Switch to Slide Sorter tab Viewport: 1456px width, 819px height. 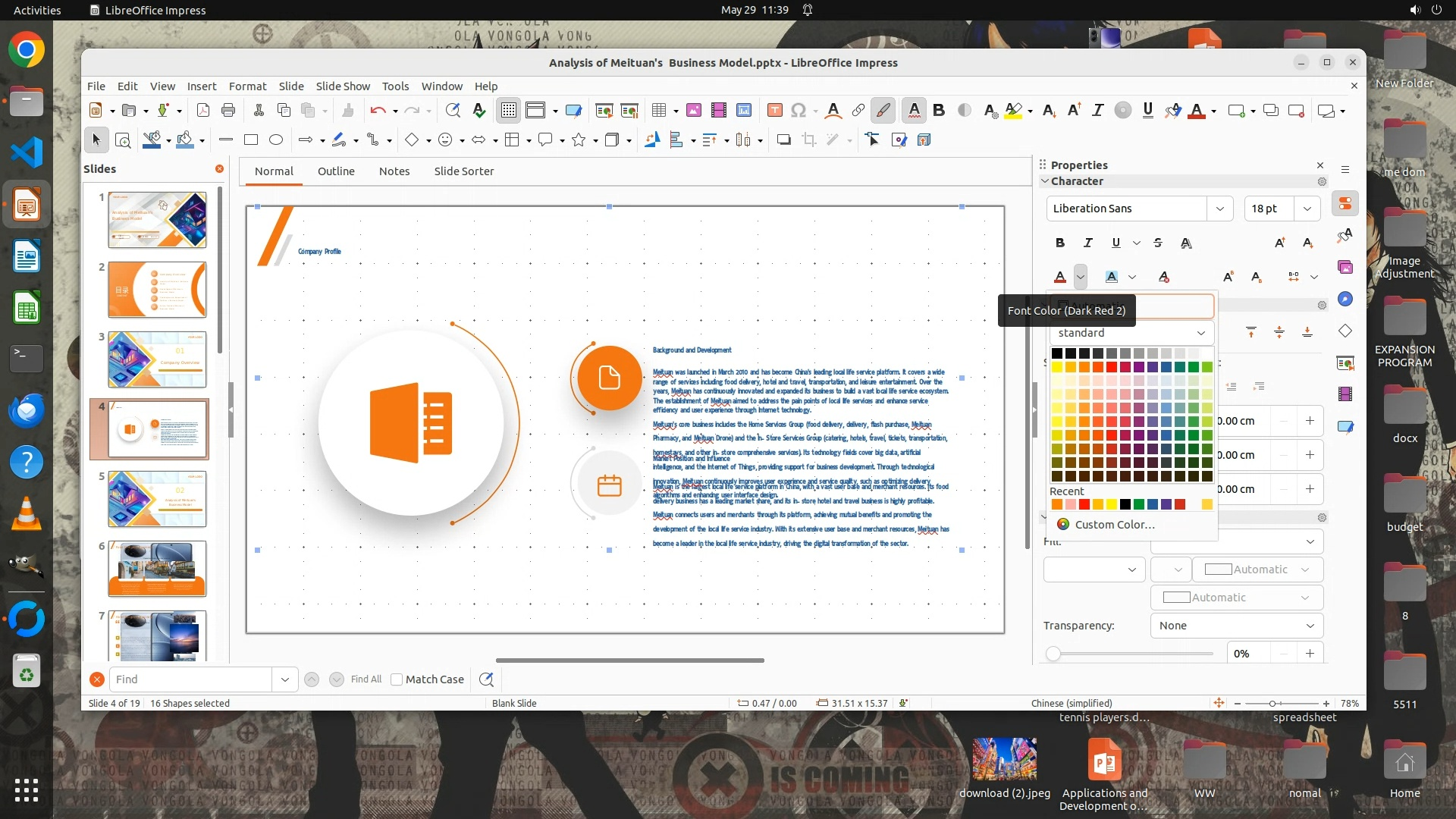[463, 171]
